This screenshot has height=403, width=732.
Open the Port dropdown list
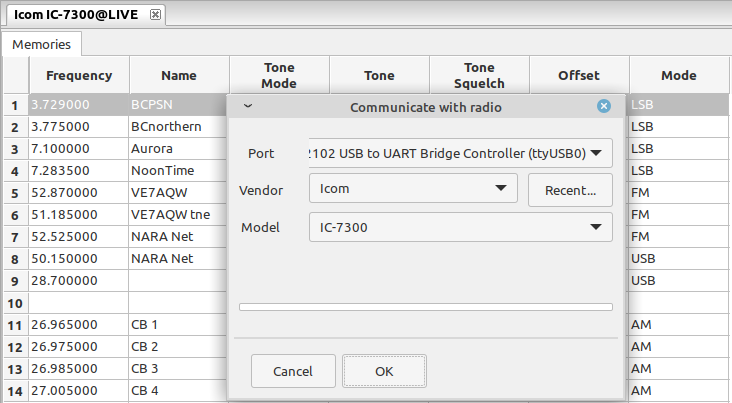click(x=460, y=153)
